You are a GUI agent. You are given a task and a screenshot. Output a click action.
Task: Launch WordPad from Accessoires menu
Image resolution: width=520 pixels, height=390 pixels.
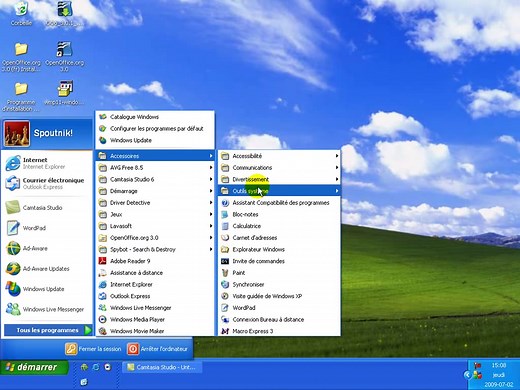pyautogui.click(x=279, y=308)
